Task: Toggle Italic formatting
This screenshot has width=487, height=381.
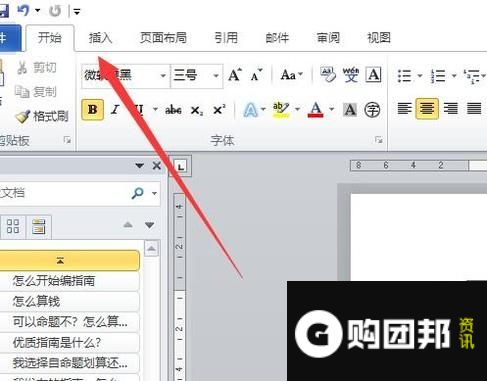Action: [x=115, y=109]
